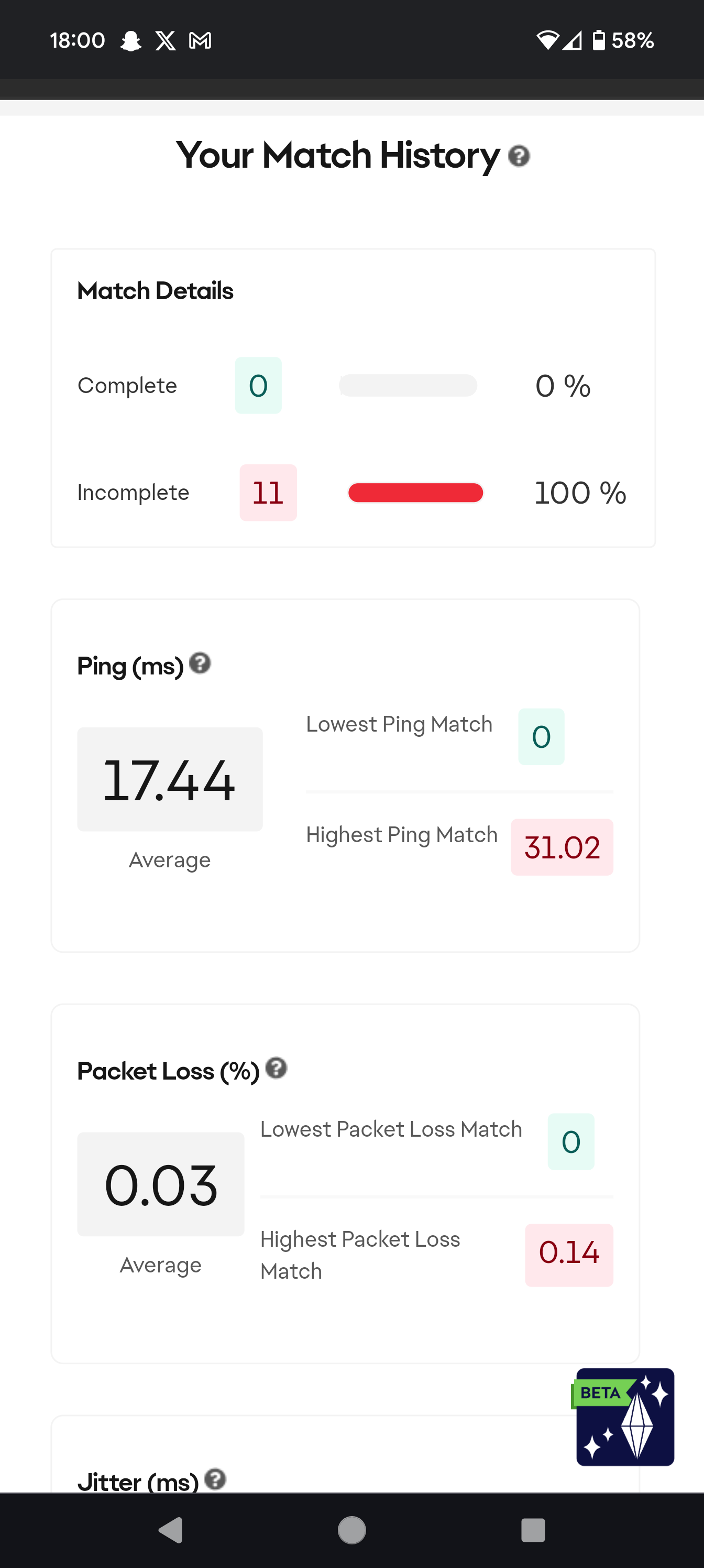Tap the Snapchat notification icon in status bar

click(131, 41)
